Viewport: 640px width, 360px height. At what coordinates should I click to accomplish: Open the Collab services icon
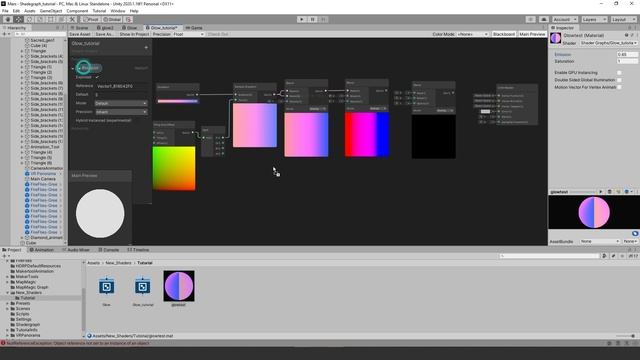coord(531,19)
